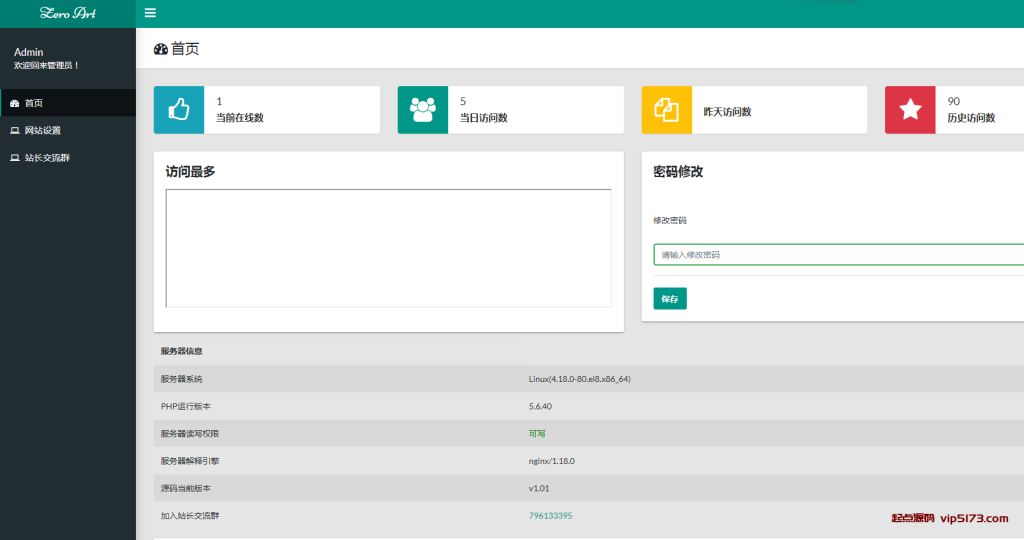Focus the 请输入修改密码 password field
The width and height of the screenshot is (1024, 540).
[838, 255]
